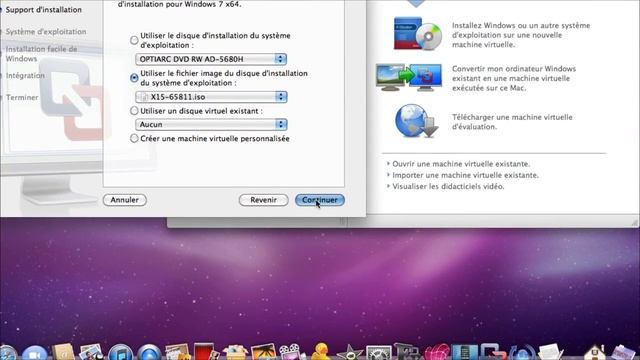
Task: Launch iTunes from the Dock
Action: point(120,352)
